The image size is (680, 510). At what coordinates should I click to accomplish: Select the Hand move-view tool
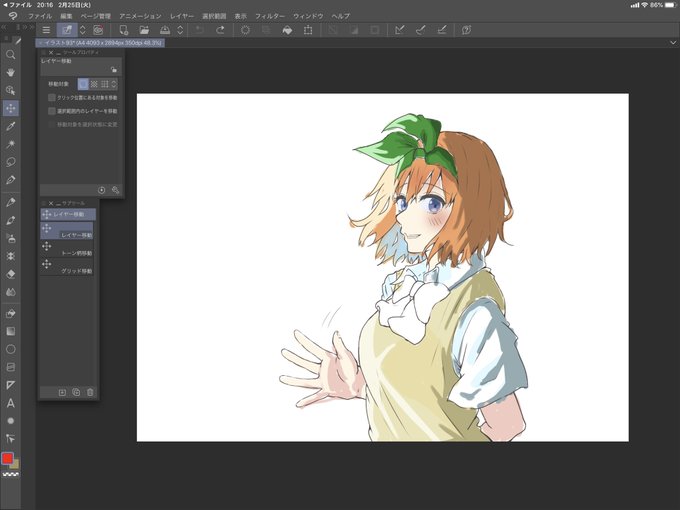[11, 72]
